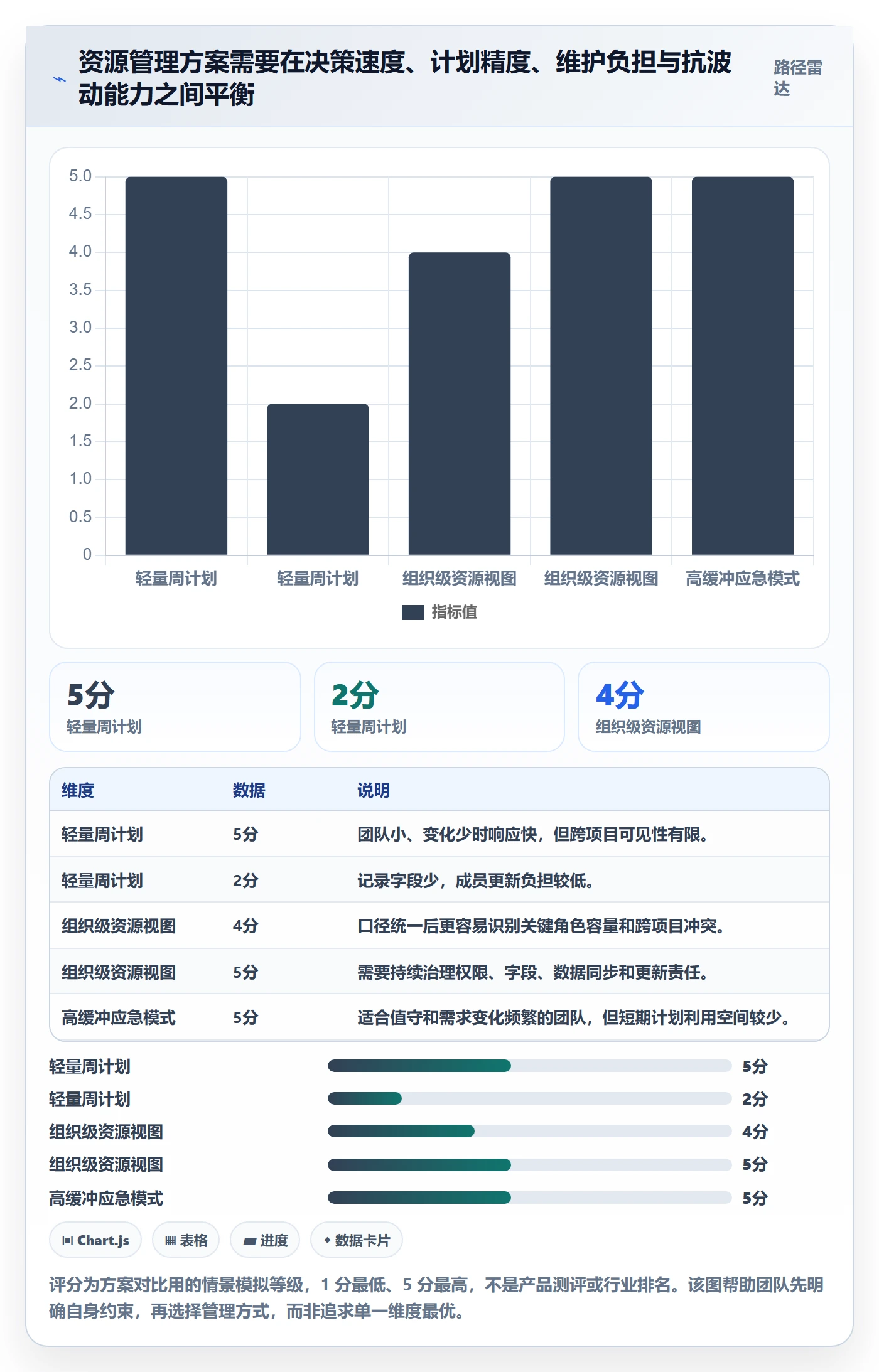Select the text 口径统一后更容易识别关键角色容量和跨项目冲突。
This screenshot has height=1372, width=879.
point(541,926)
